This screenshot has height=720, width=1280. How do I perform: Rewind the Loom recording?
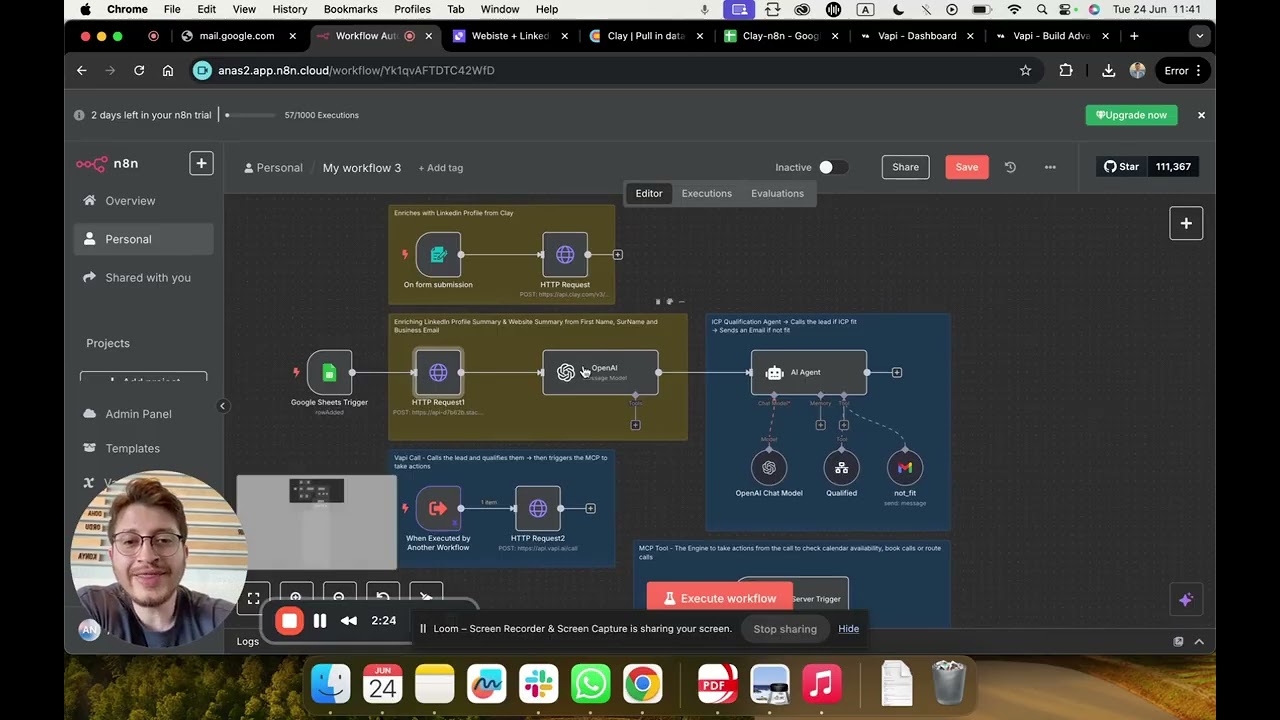point(349,621)
